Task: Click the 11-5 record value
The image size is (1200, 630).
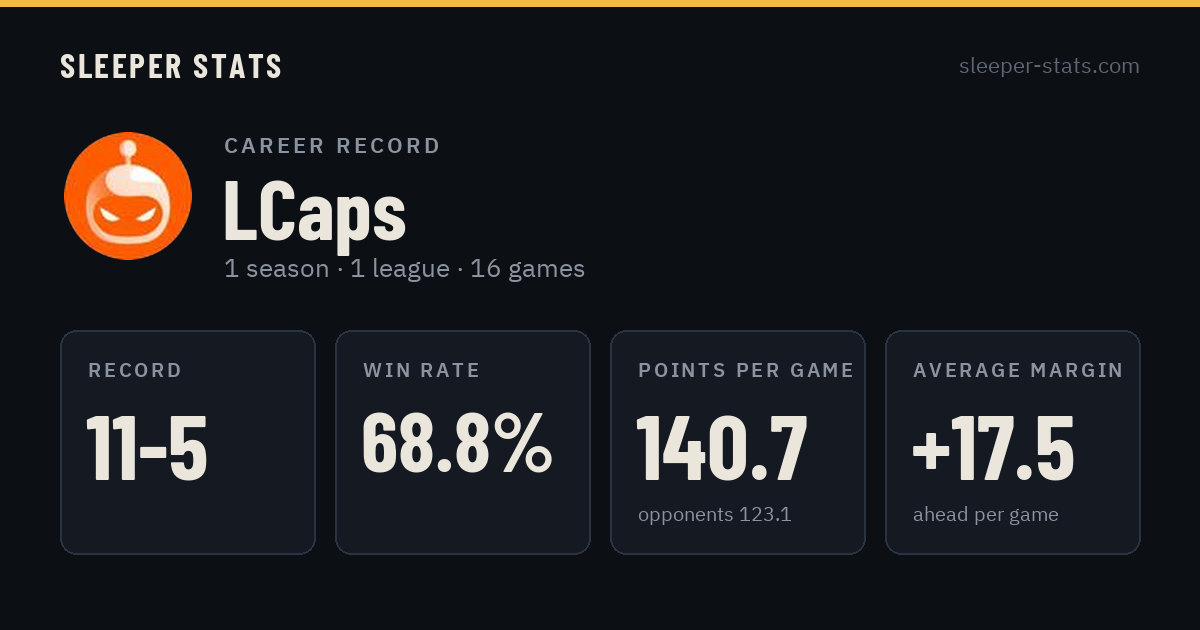Action: pyautogui.click(x=147, y=447)
